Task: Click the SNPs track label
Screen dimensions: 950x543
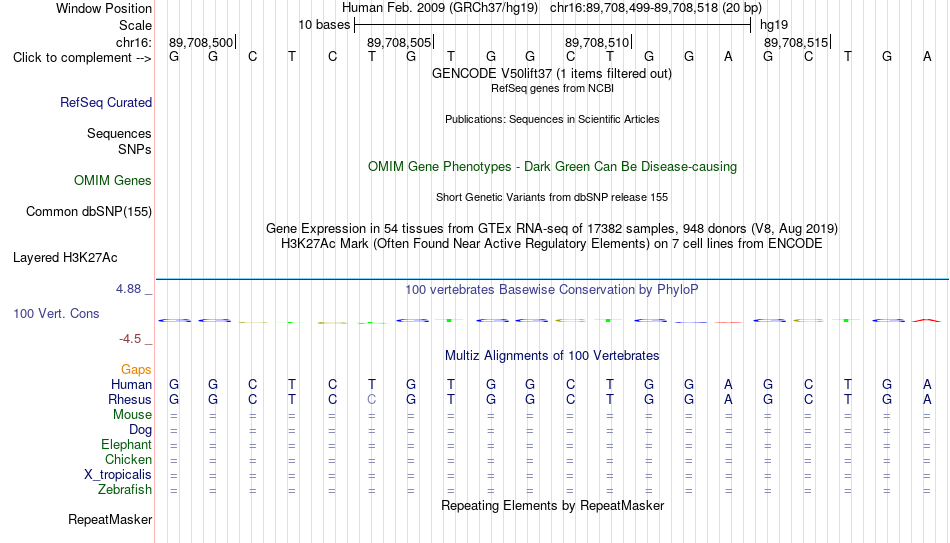Action: click(135, 149)
